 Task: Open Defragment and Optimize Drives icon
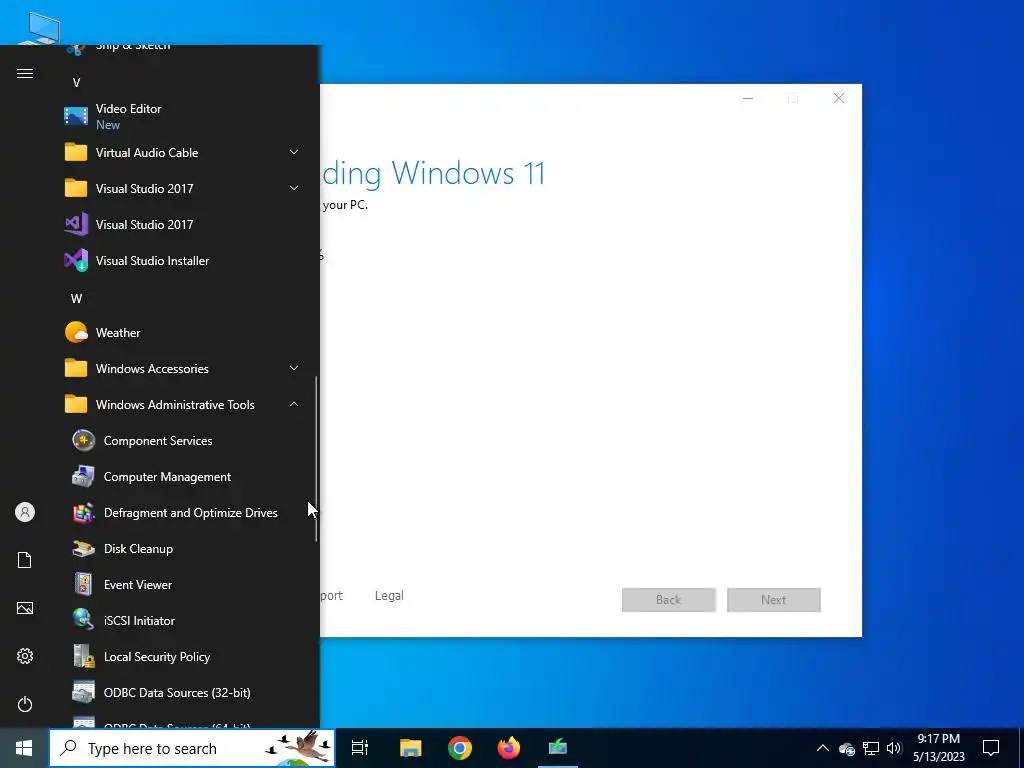83,513
